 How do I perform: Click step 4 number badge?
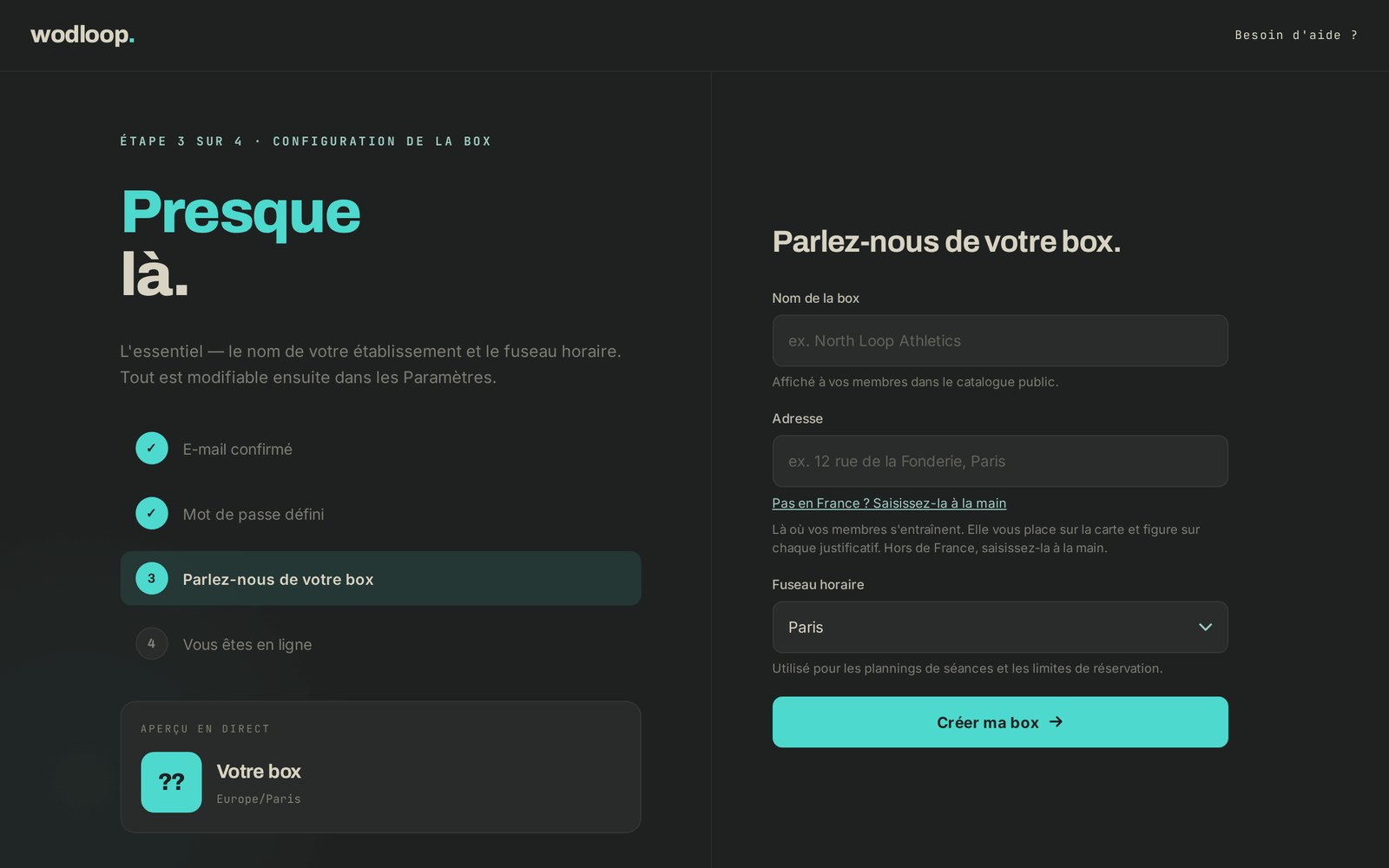coord(152,644)
